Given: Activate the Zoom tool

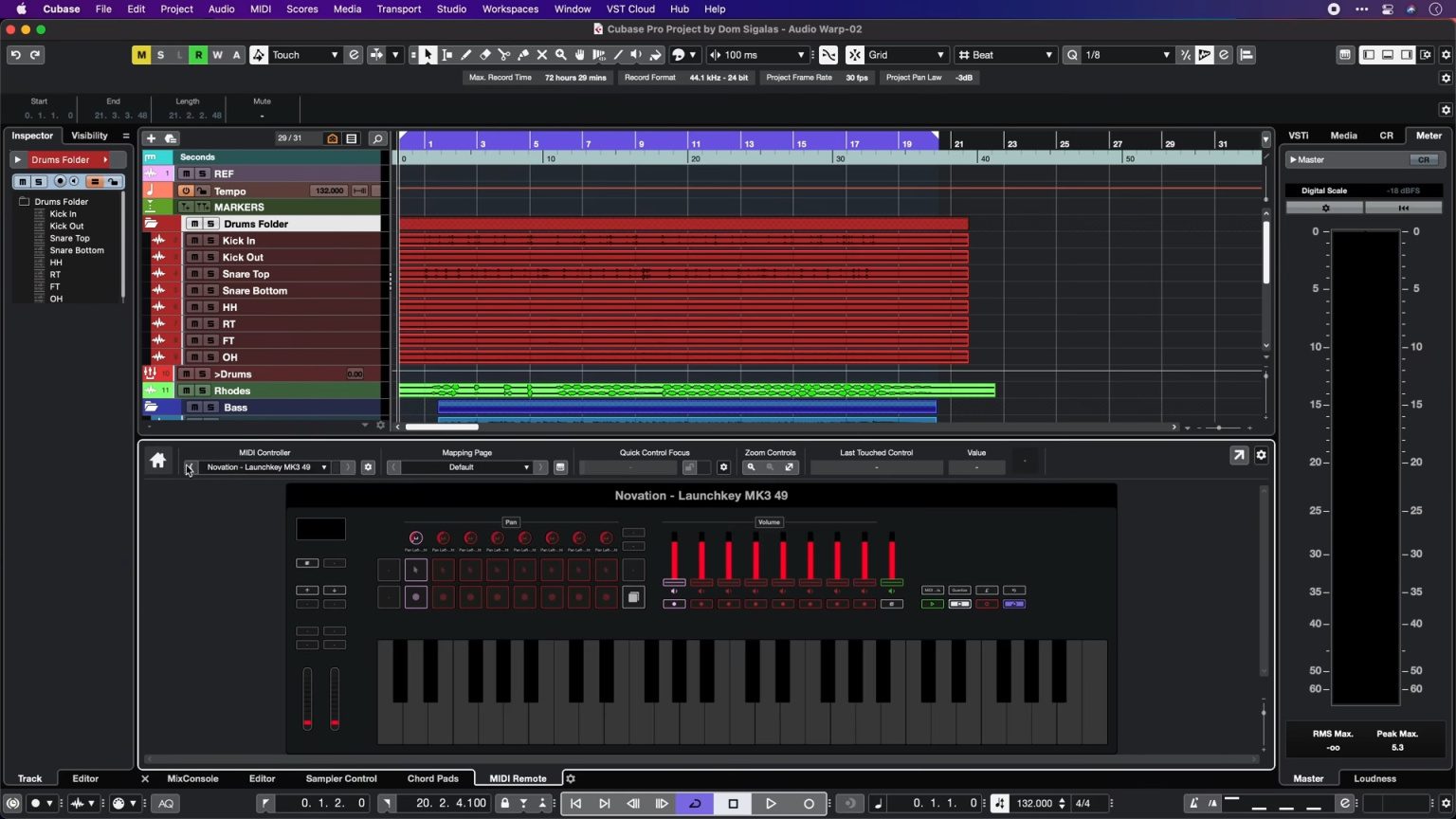Looking at the screenshot, I should coord(560,54).
